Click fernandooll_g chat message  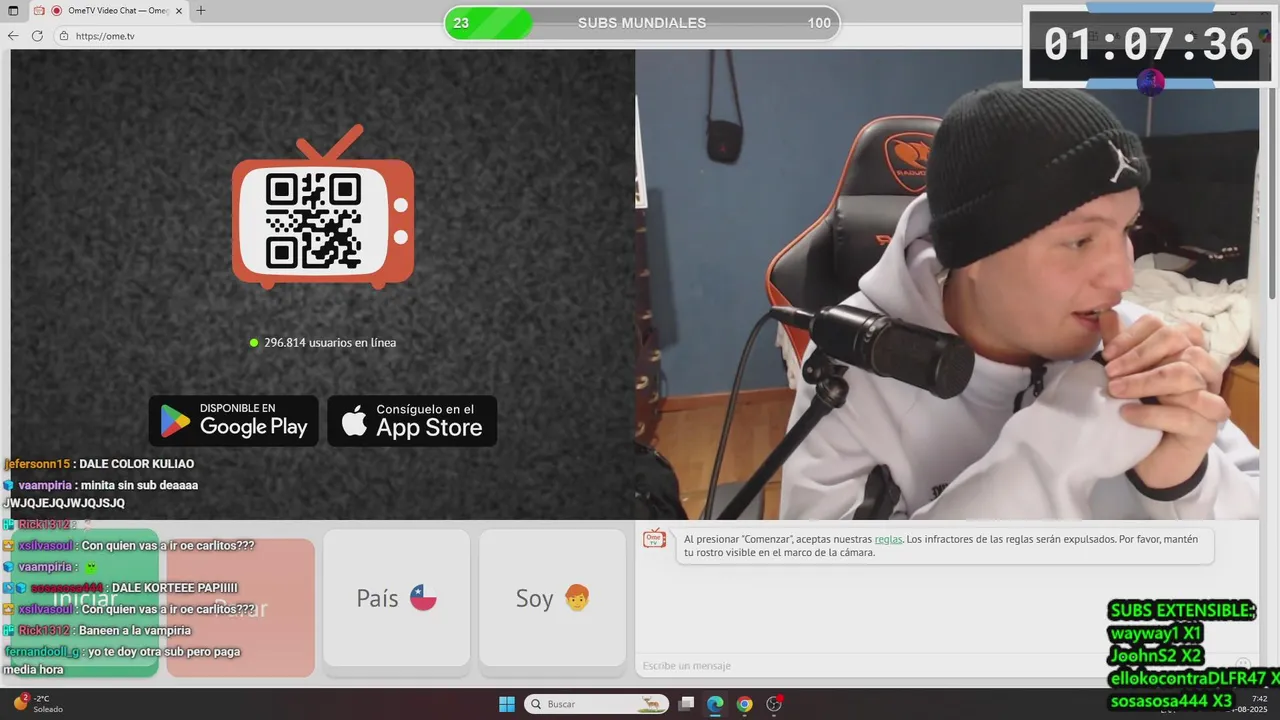(122, 660)
